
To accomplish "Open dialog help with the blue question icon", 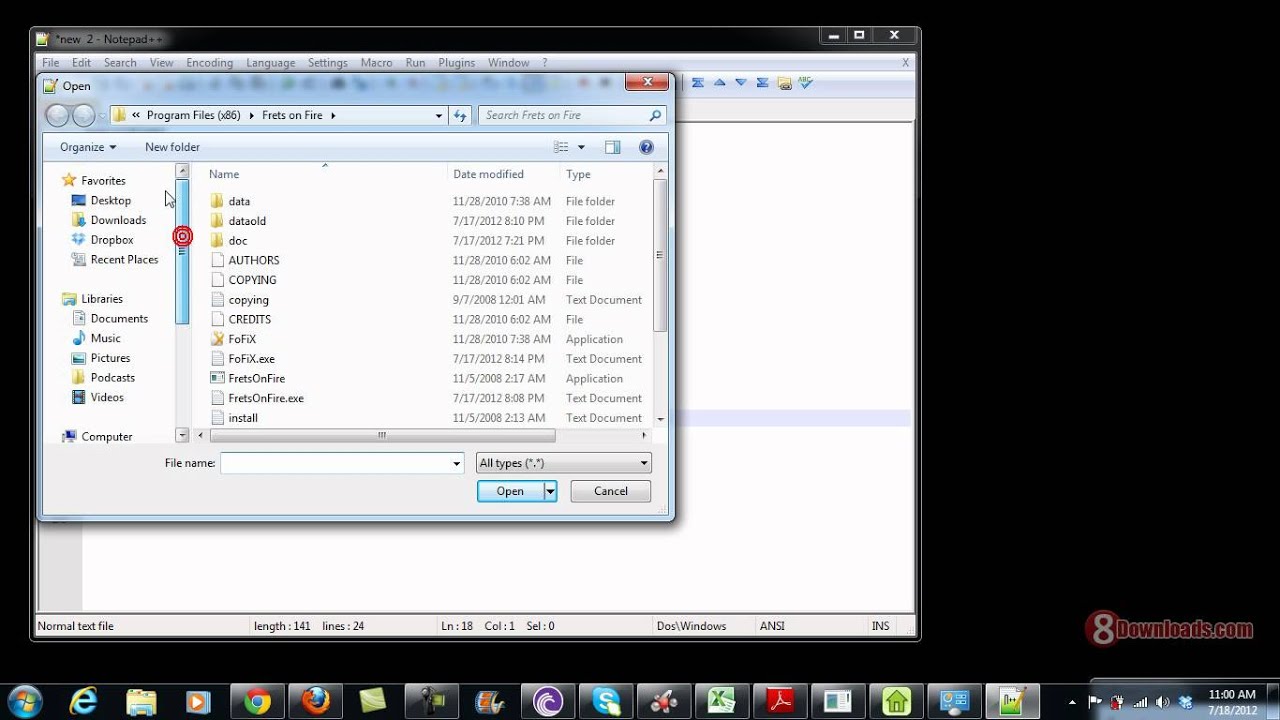I will click(x=646, y=147).
